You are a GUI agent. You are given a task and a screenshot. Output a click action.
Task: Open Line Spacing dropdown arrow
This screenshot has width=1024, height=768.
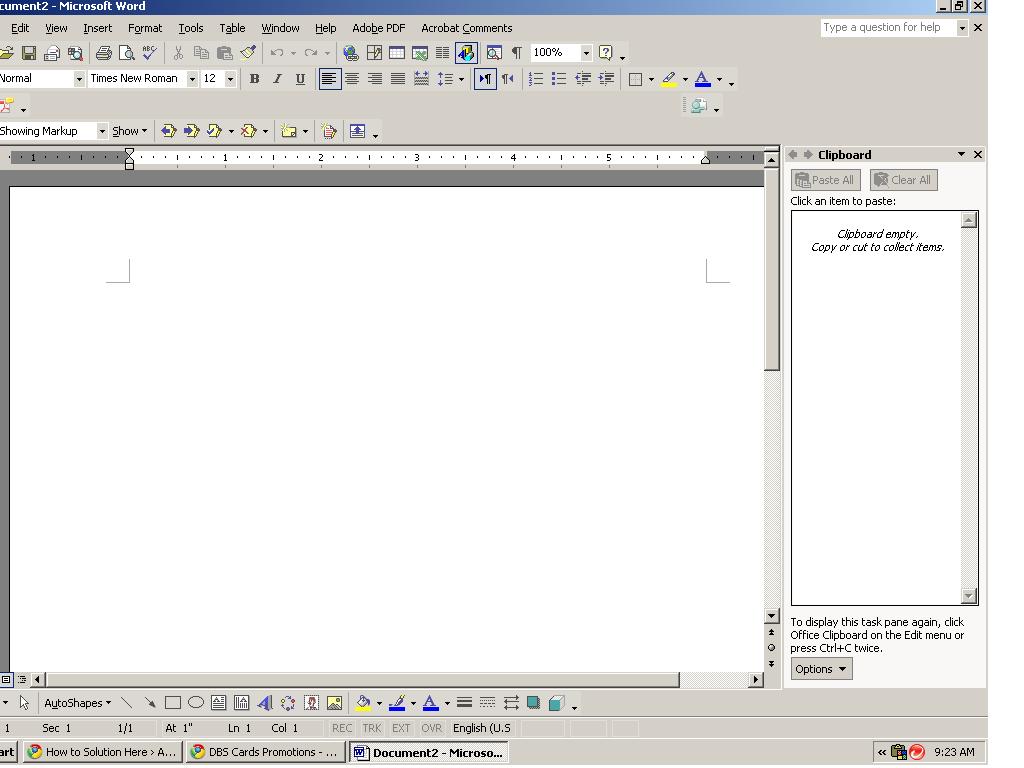pos(461,80)
